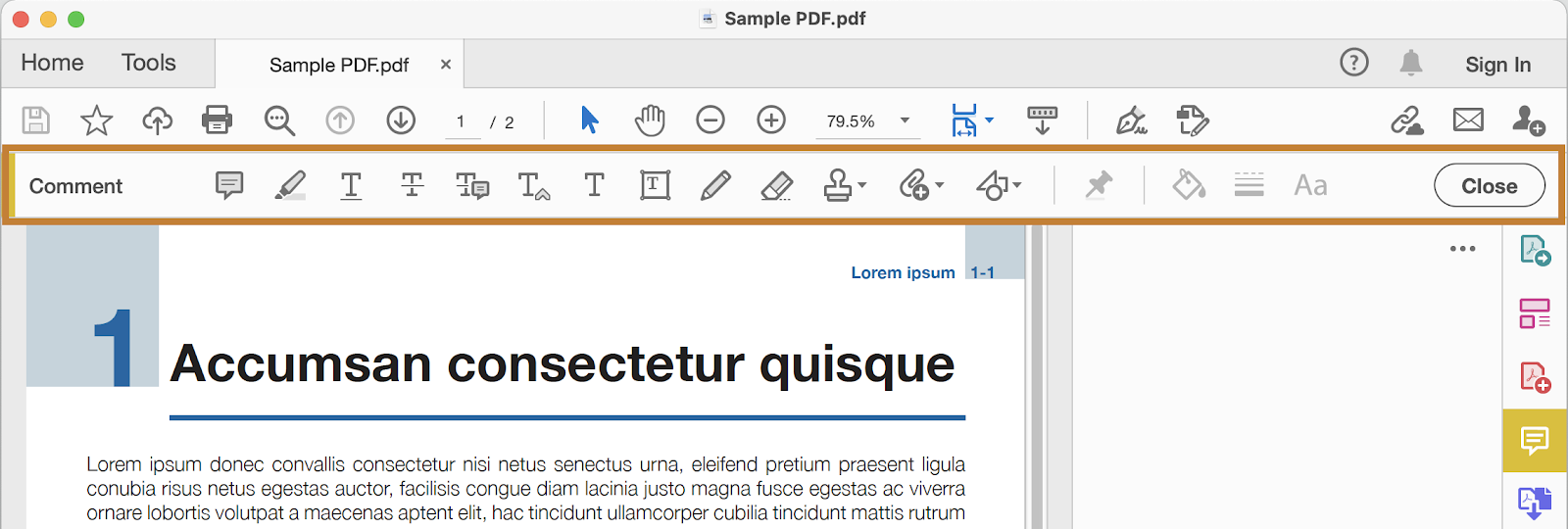Click the edit PDF page-with-pencil icon in the top toolbar
Image resolution: width=1568 pixels, height=529 pixels.
pyautogui.click(x=1193, y=120)
